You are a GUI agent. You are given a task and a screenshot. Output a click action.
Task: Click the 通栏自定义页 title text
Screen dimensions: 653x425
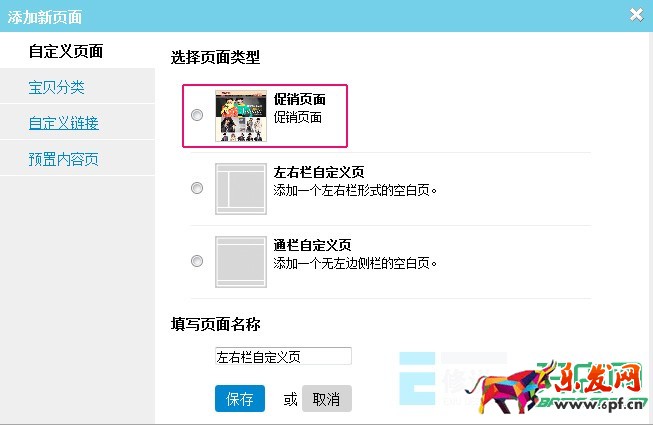(312, 245)
